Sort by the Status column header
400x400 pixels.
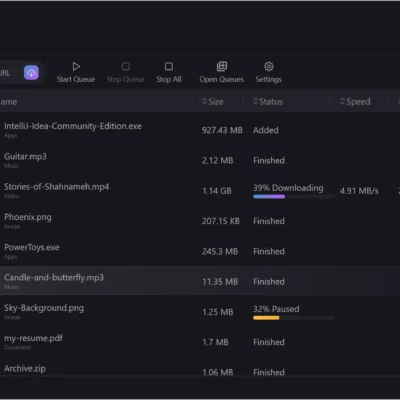point(268,102)
